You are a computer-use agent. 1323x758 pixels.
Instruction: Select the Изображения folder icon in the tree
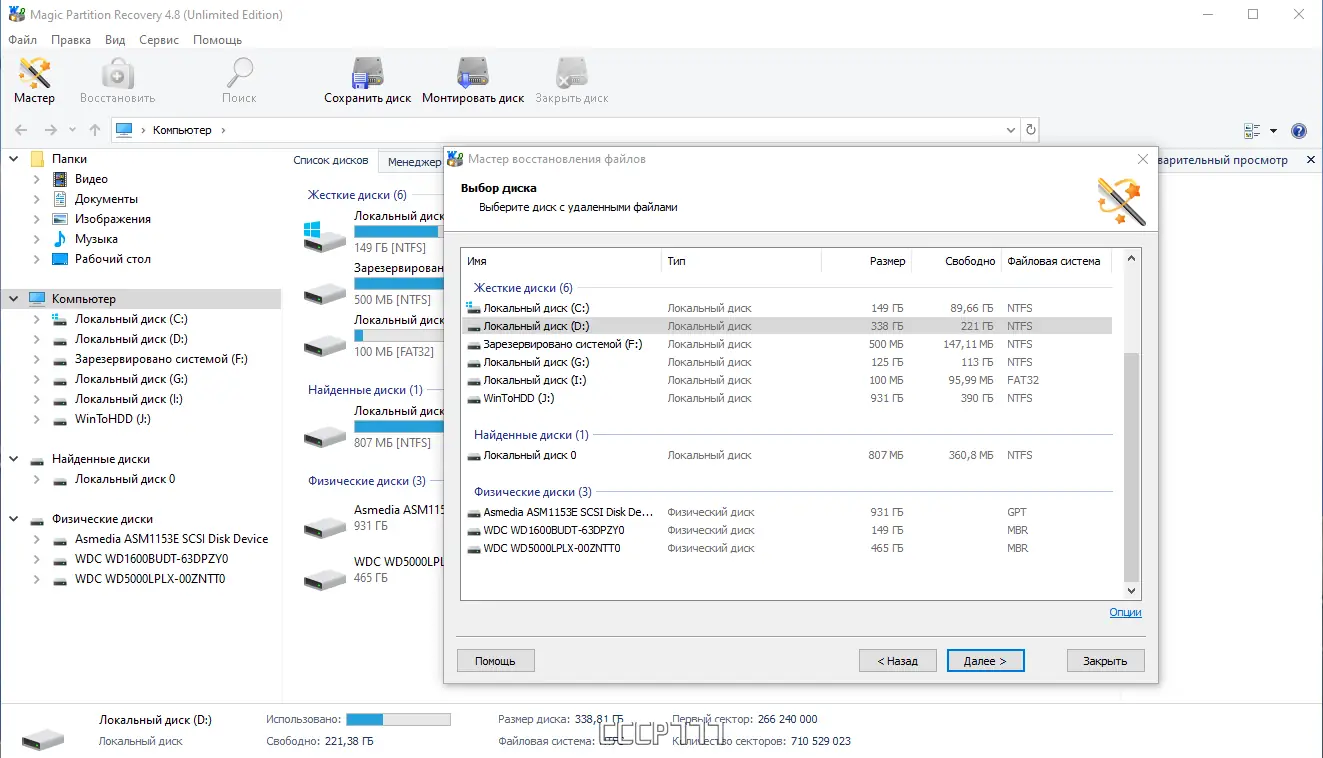60,219
